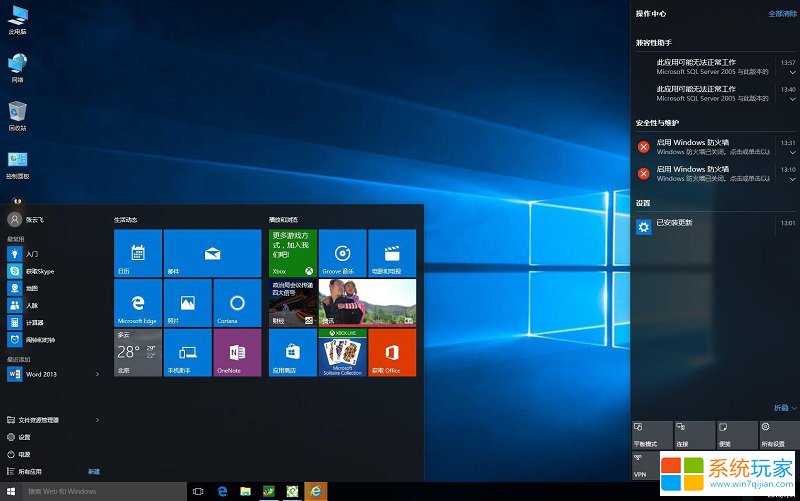
Task: Open the File Explorer icon on the taskbar
Action: click(245, 491)
